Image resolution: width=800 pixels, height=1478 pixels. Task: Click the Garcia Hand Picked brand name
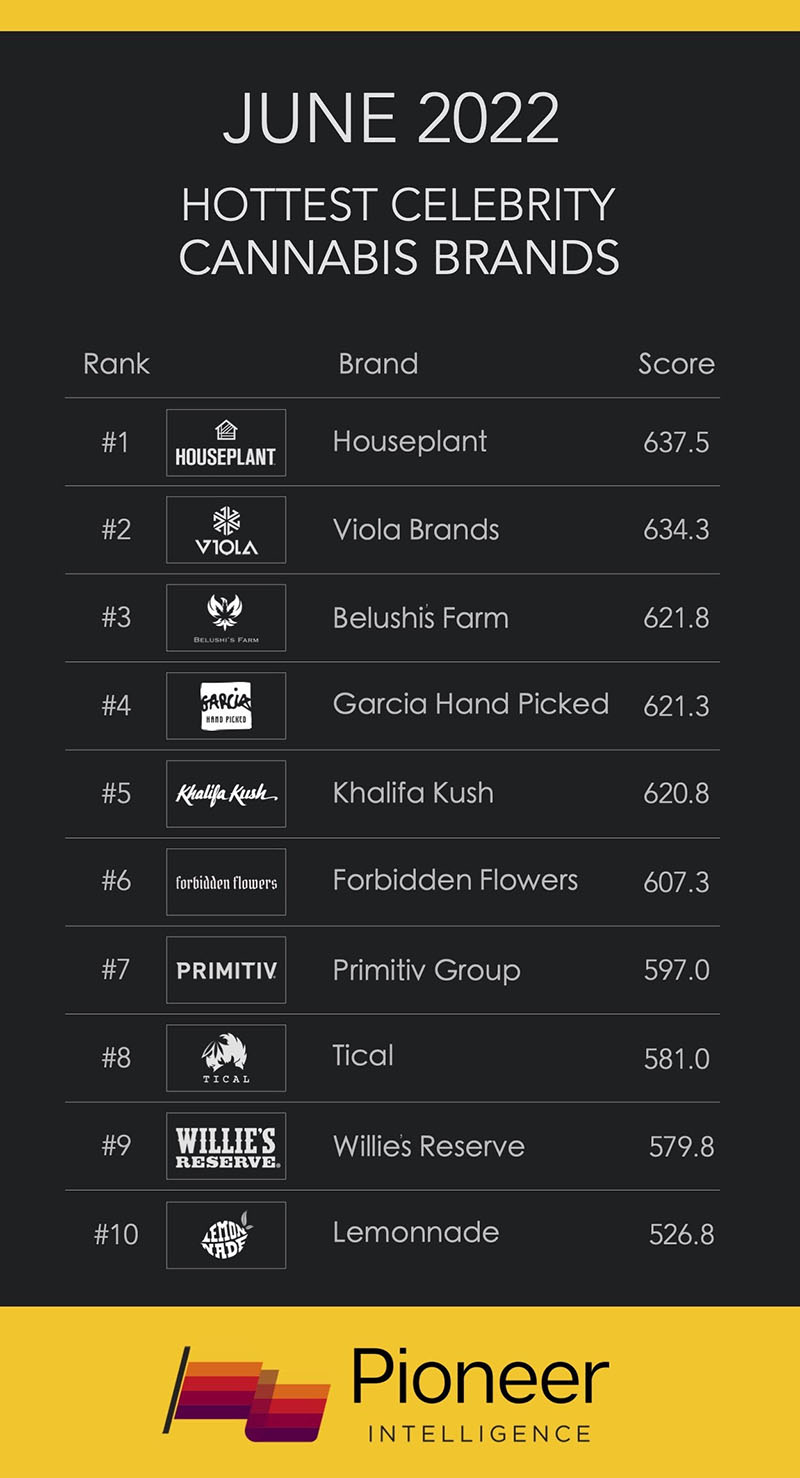[x=470, y=704]
